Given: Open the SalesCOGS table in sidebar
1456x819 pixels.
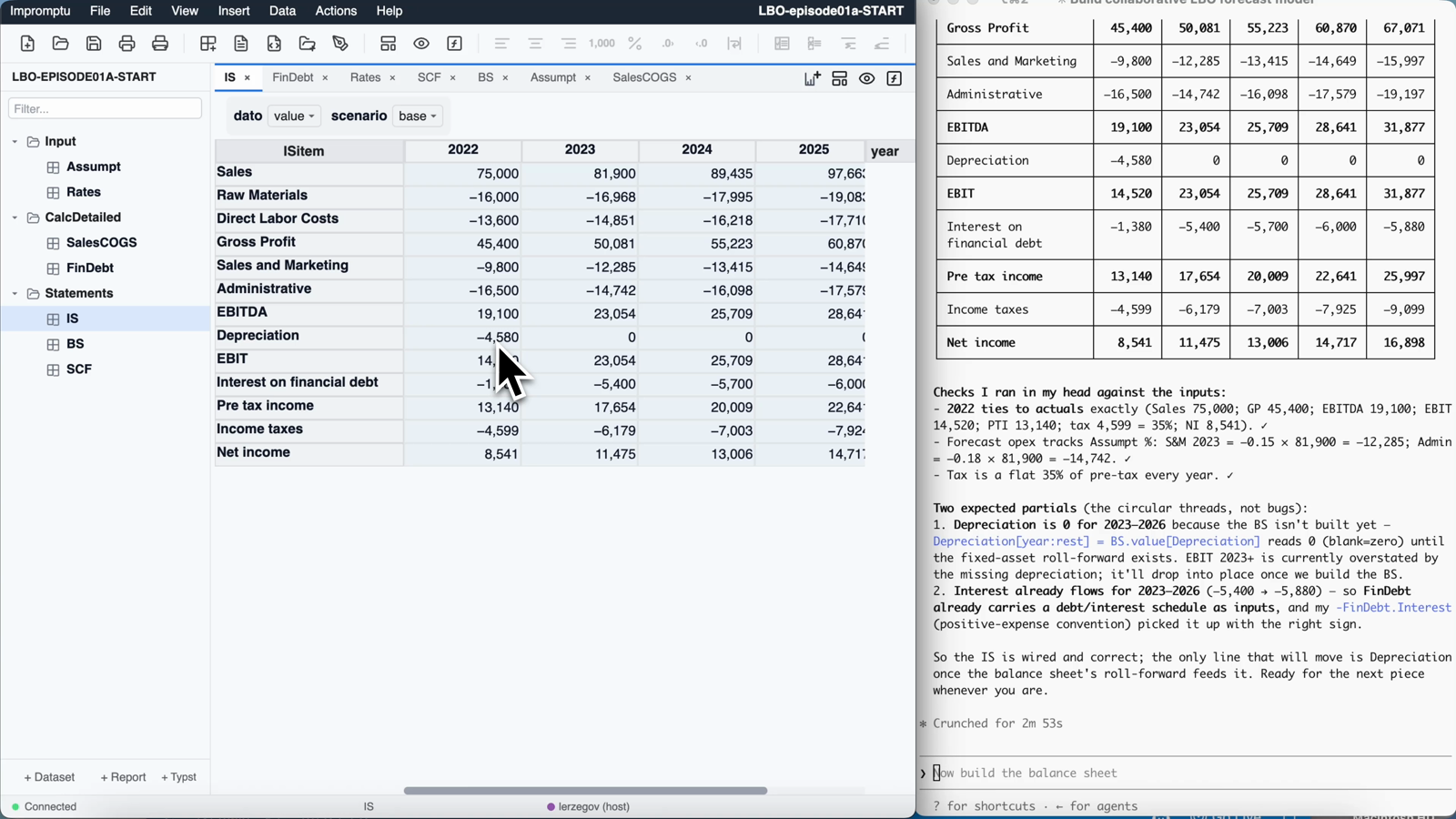Looking at the screenshot, I should pos(101,243).
